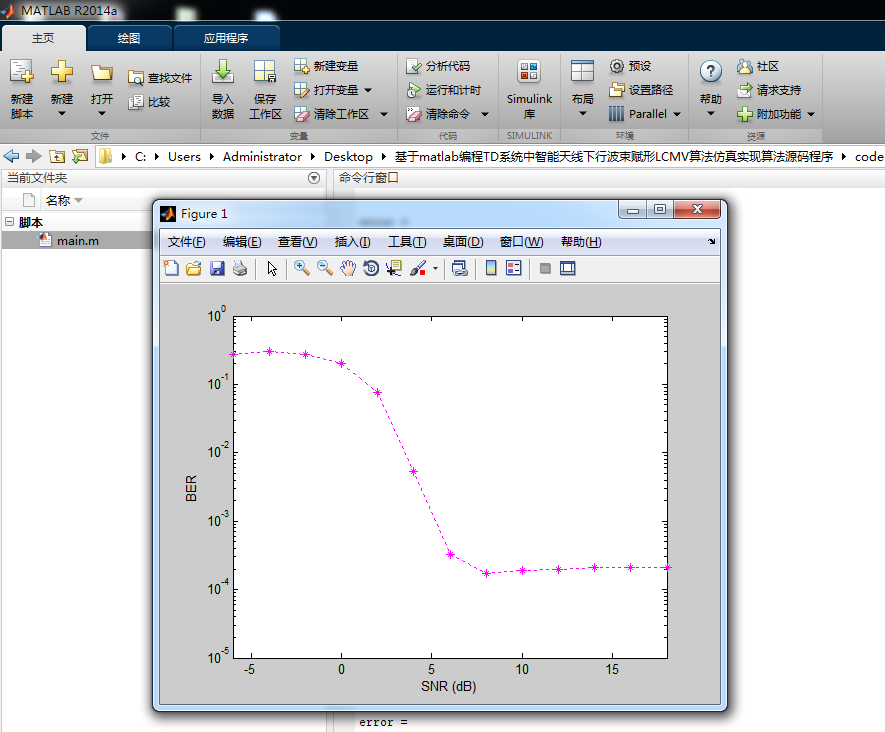
Task: Click Set Path (设置路径)
Action: pyautogui.click(x=641, y=90)
